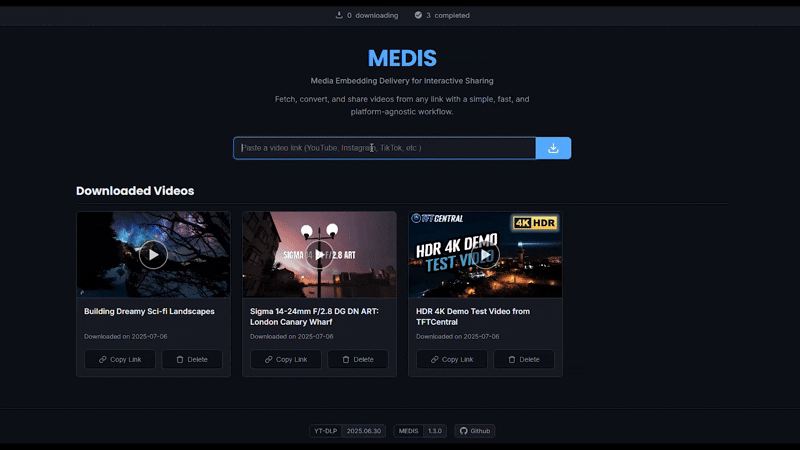The width and height of the screenshot is (800, 450).
Task: Click the Building Dreamy Sci-fi Landscapes title
Action: (x=149, y=311)
